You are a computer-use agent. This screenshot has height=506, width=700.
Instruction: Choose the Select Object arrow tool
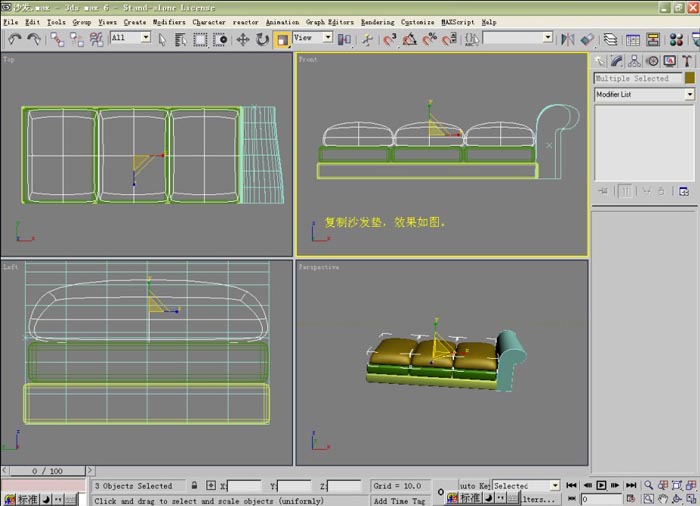pos(162,40)
